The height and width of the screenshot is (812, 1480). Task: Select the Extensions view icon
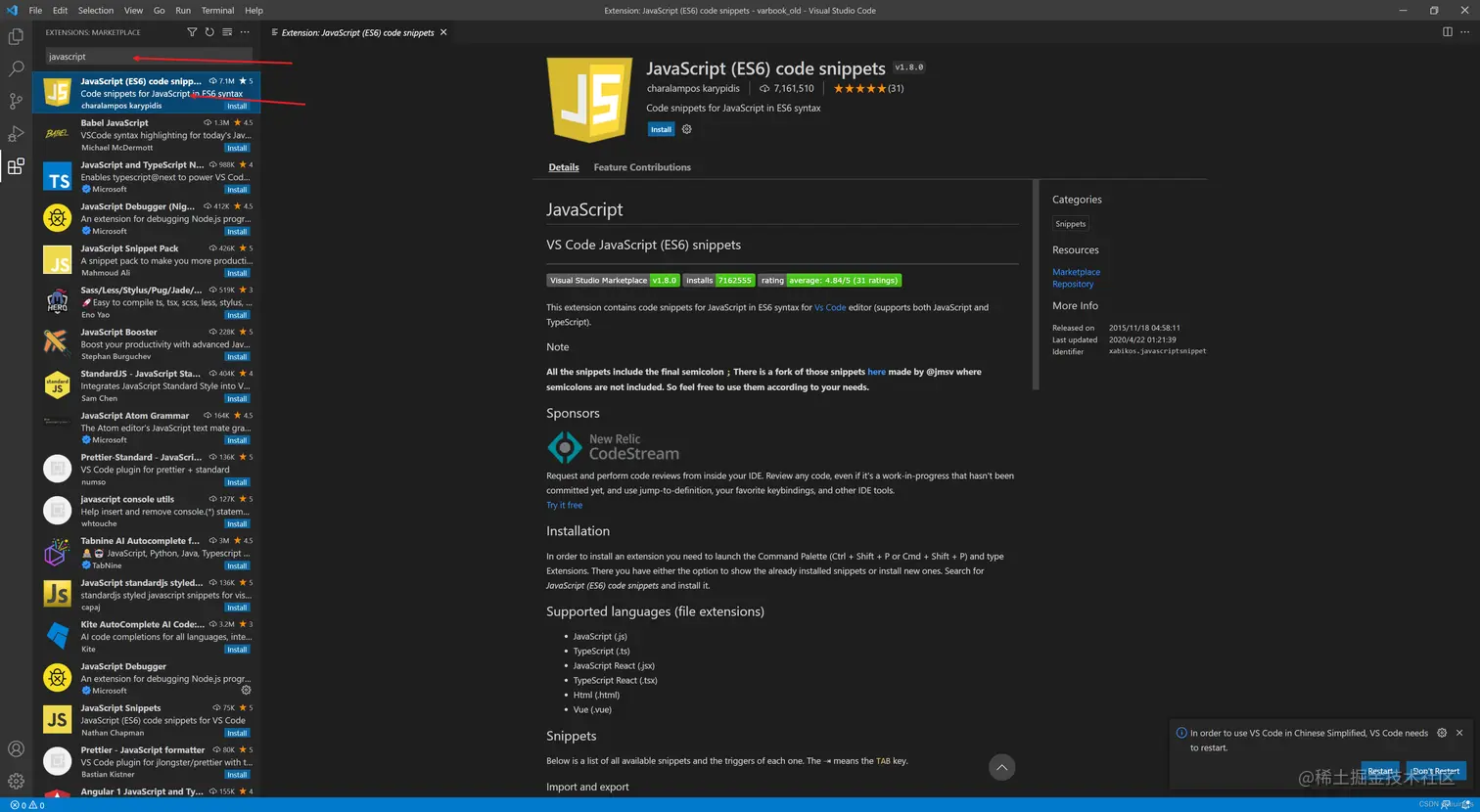(x=16, y=166)
